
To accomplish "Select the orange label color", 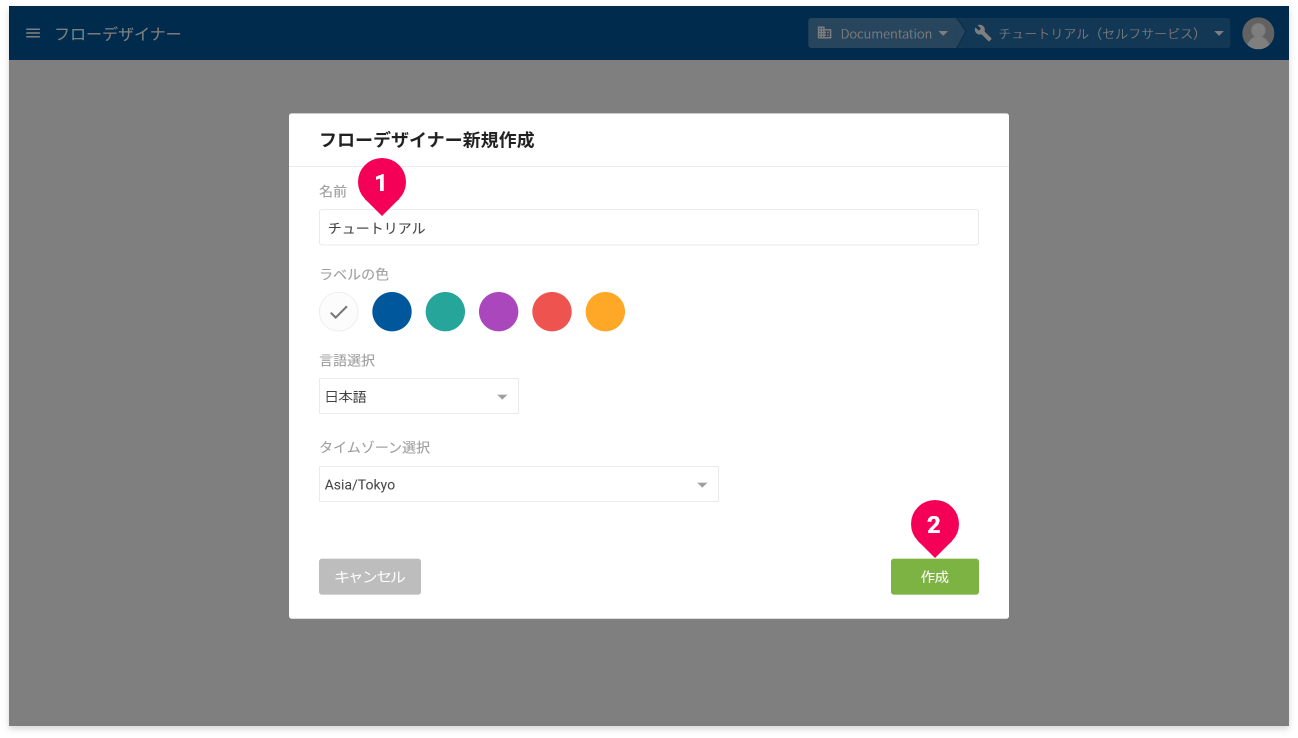I will (x=605, y=312).
